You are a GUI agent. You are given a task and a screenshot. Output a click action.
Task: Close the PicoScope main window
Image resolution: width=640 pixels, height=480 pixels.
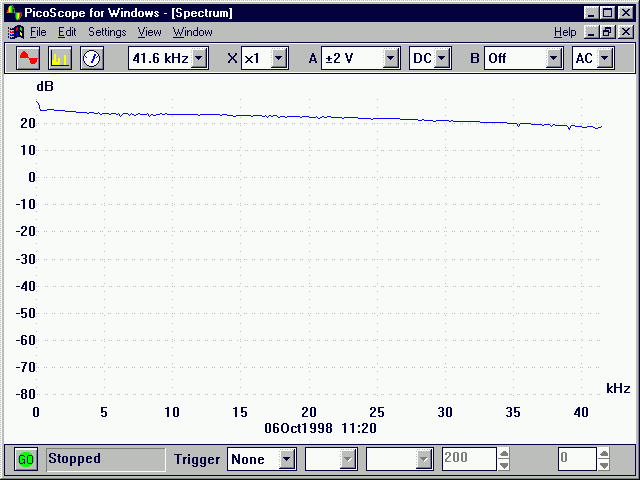click(x=626, y=13)
